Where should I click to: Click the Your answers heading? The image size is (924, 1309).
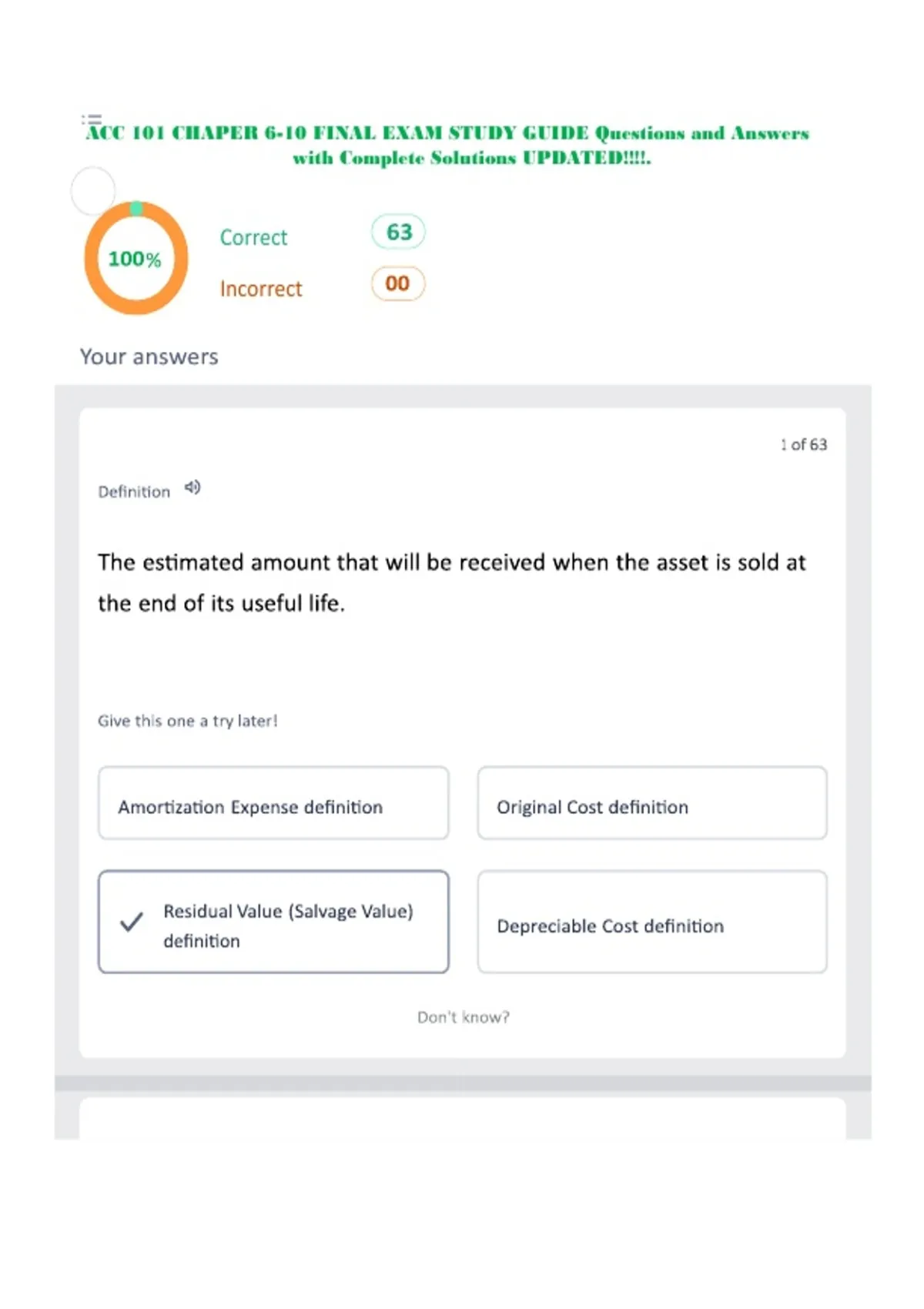click(149, 357)
